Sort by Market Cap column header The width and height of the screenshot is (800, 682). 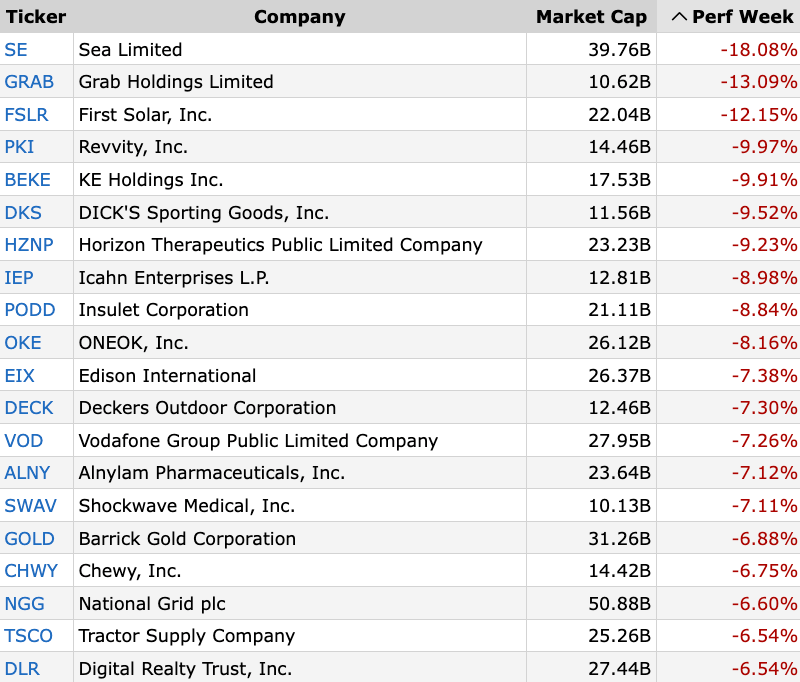pos(591,17)
